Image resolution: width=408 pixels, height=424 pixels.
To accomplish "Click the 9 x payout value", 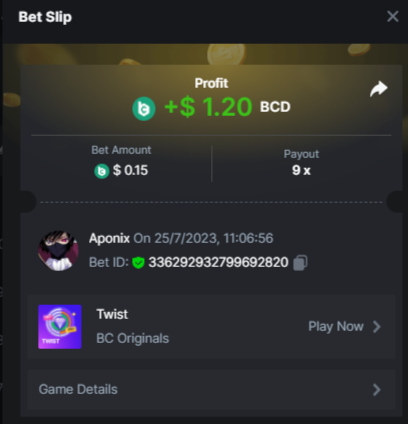I will click(x=301, y=170).
